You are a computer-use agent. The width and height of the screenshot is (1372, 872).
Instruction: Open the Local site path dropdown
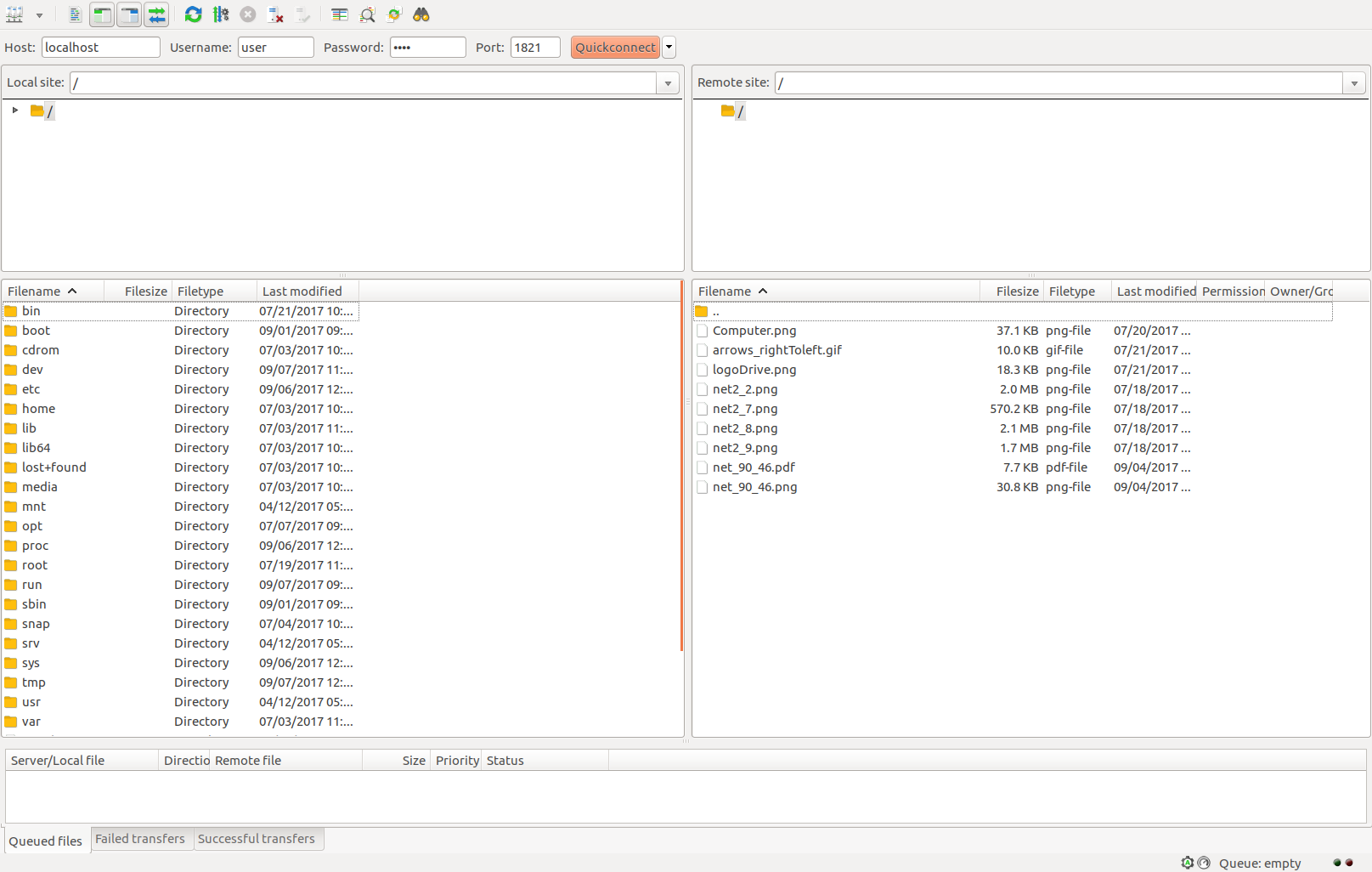(668, 83)
